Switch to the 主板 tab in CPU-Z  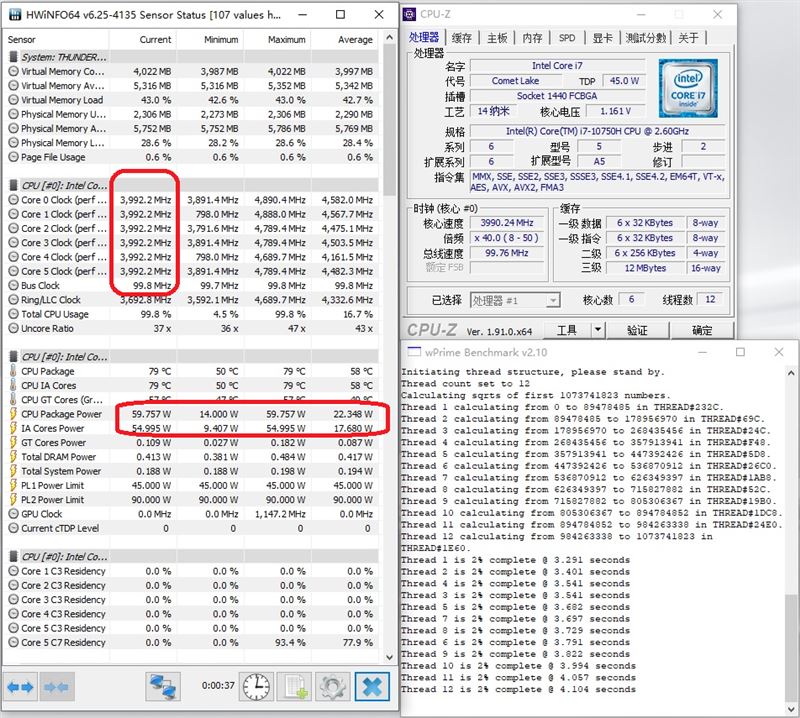point(497,37)
